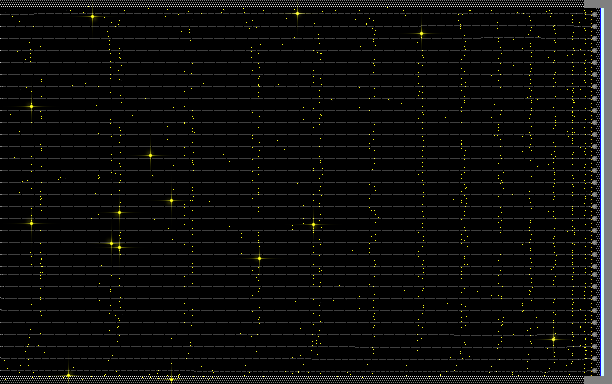Click the lower star marker near the left edge

(x=32, y=223)
